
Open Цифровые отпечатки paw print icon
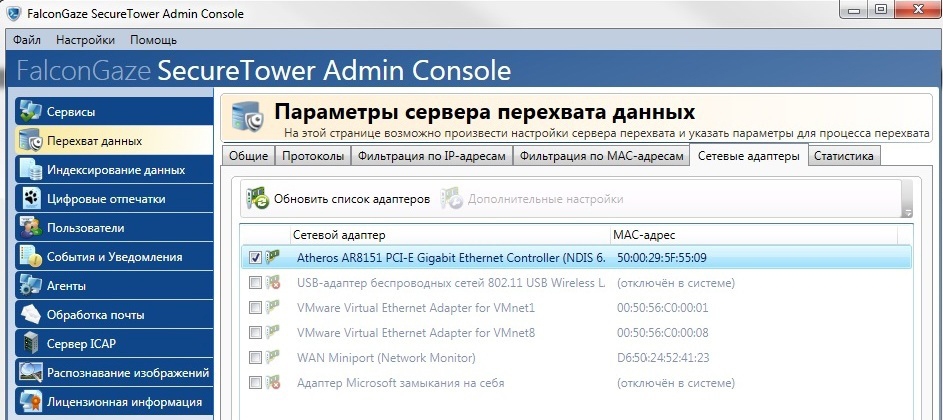(x=30, y=199)
